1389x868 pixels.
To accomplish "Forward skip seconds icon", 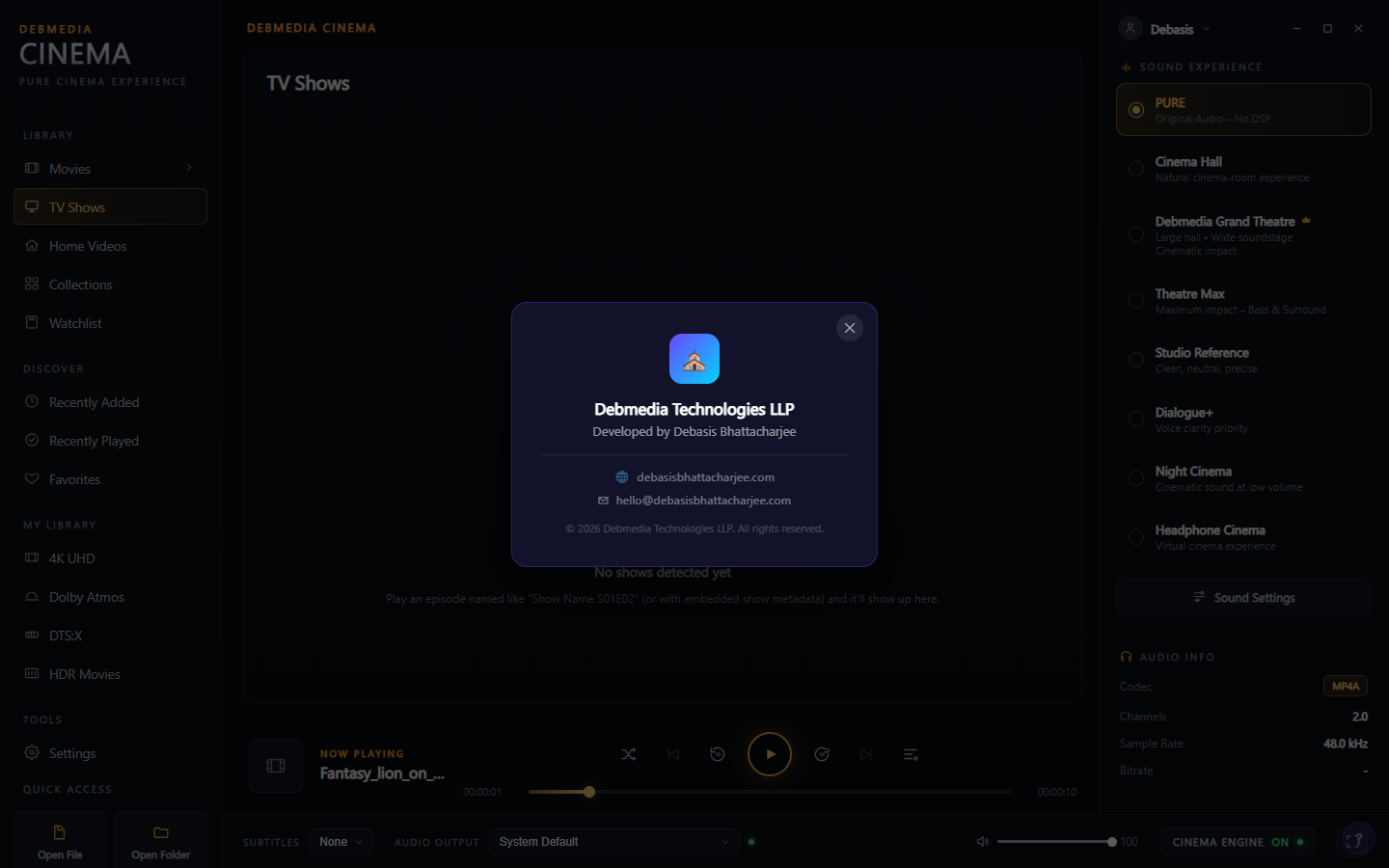I will coord(822,754).
